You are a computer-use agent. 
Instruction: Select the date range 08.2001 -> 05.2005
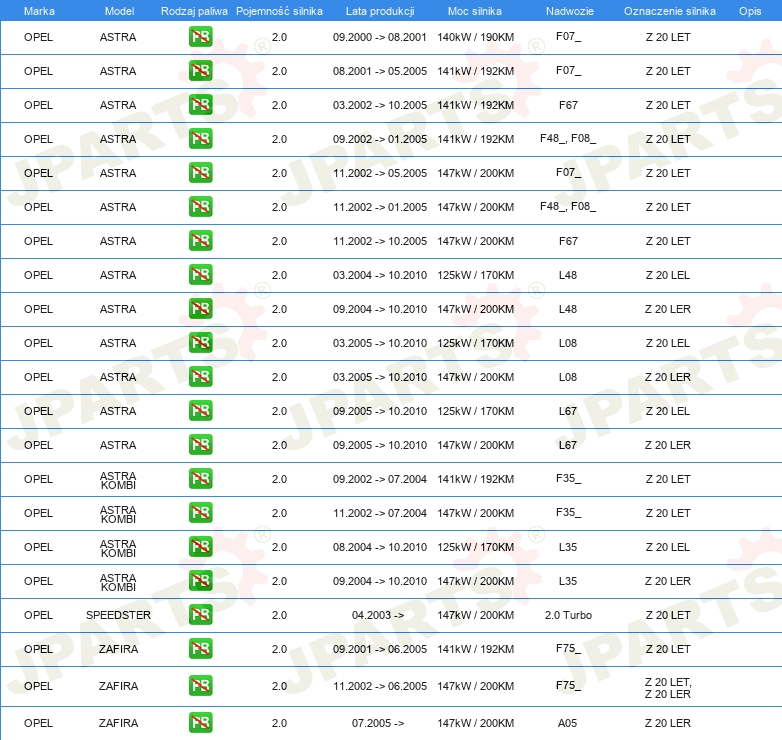[380, 71]
